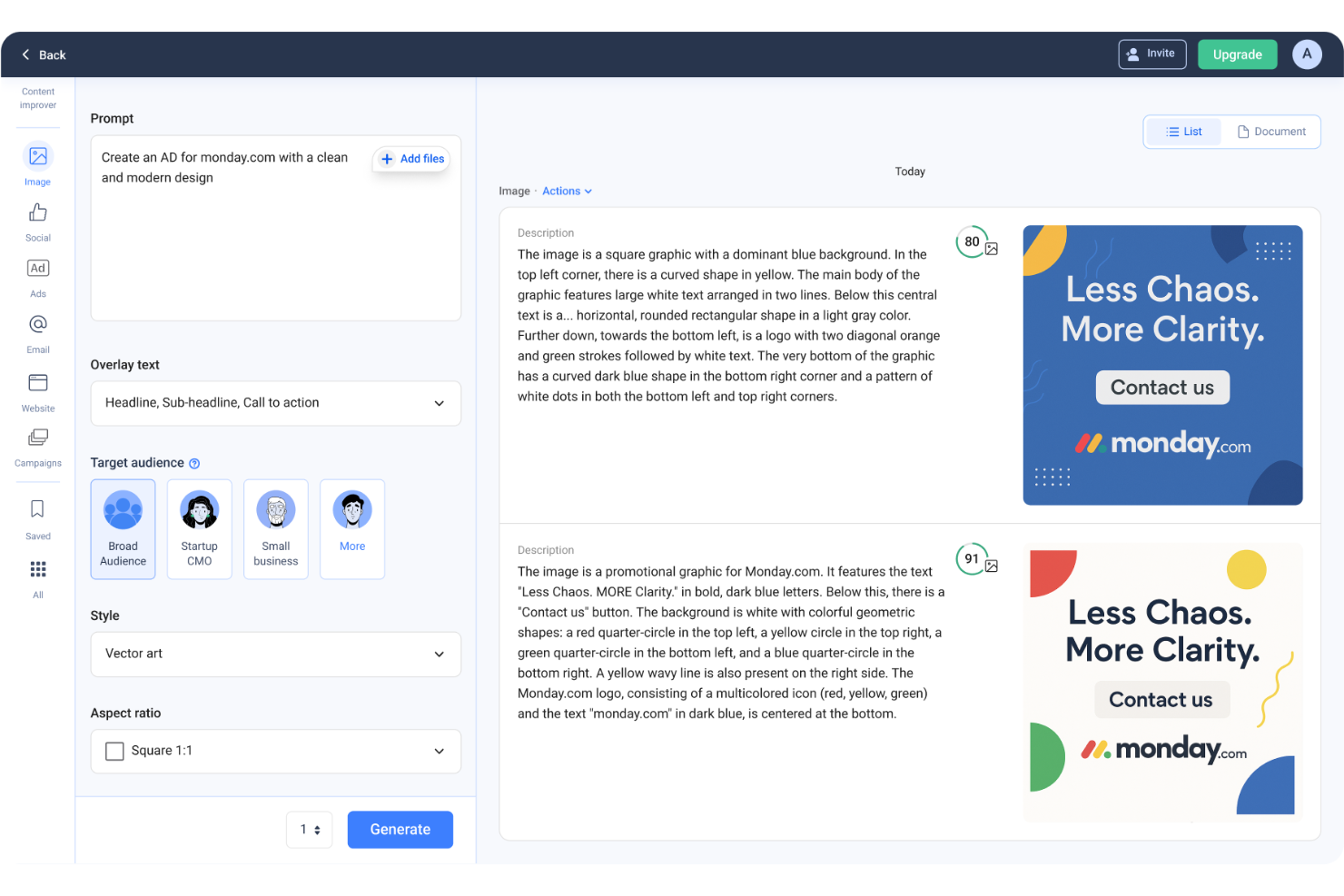
Task: Click the user avatar 'A'
Action: [1307, 54]
